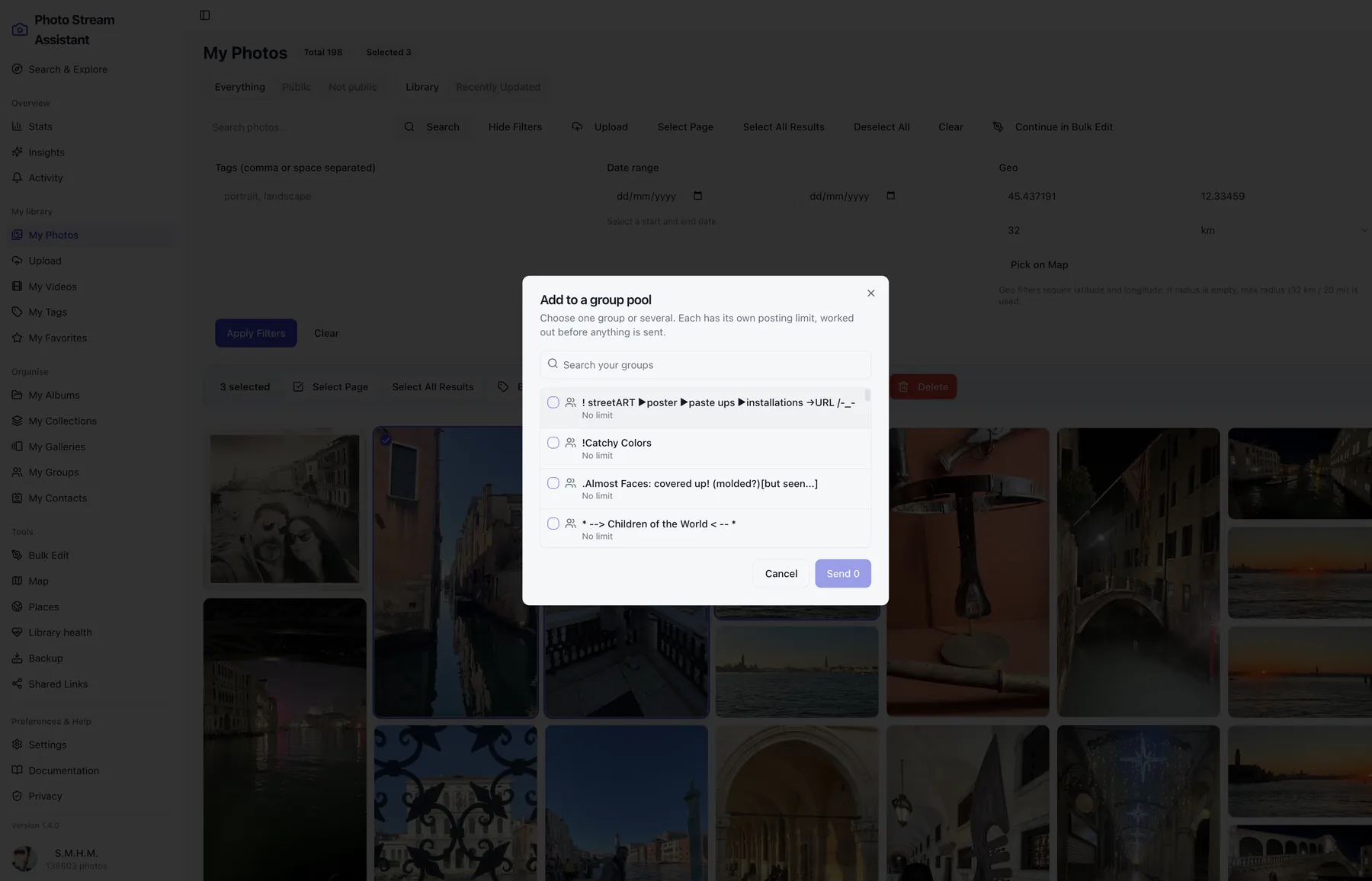Check the !Catchy Colors group checkbox
Image resolution: width=1372 pixels, height=881 pixels.
(553, 443)
